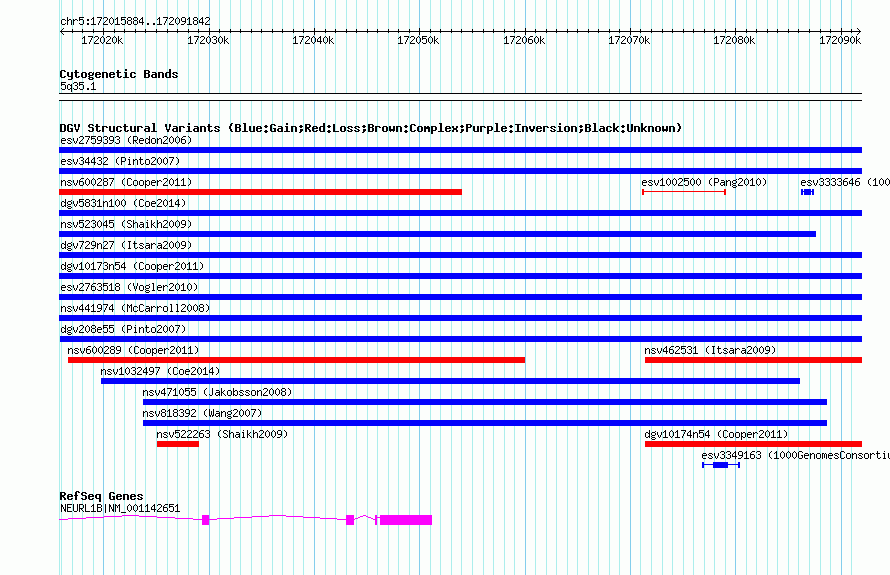Select the esv34432 (Pinto2007) variant label
This screenshot has width=890, height=575.
[120, 161]
